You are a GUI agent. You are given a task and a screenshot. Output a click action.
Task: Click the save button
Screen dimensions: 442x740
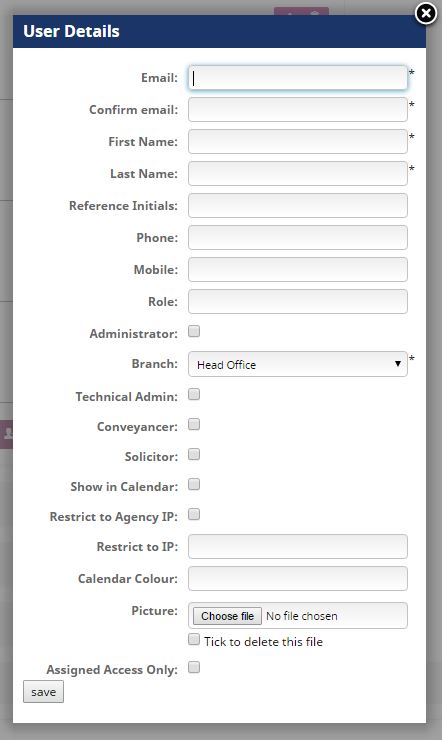(43, 692)
